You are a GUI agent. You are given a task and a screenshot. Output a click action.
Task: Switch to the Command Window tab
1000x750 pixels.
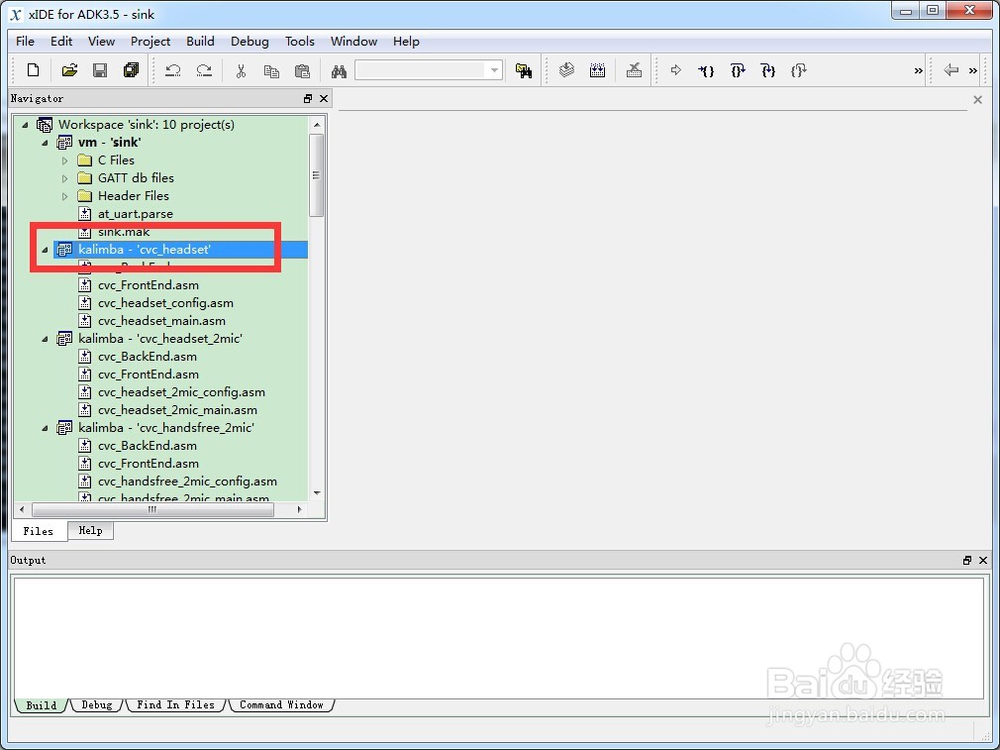coord(281,705)
